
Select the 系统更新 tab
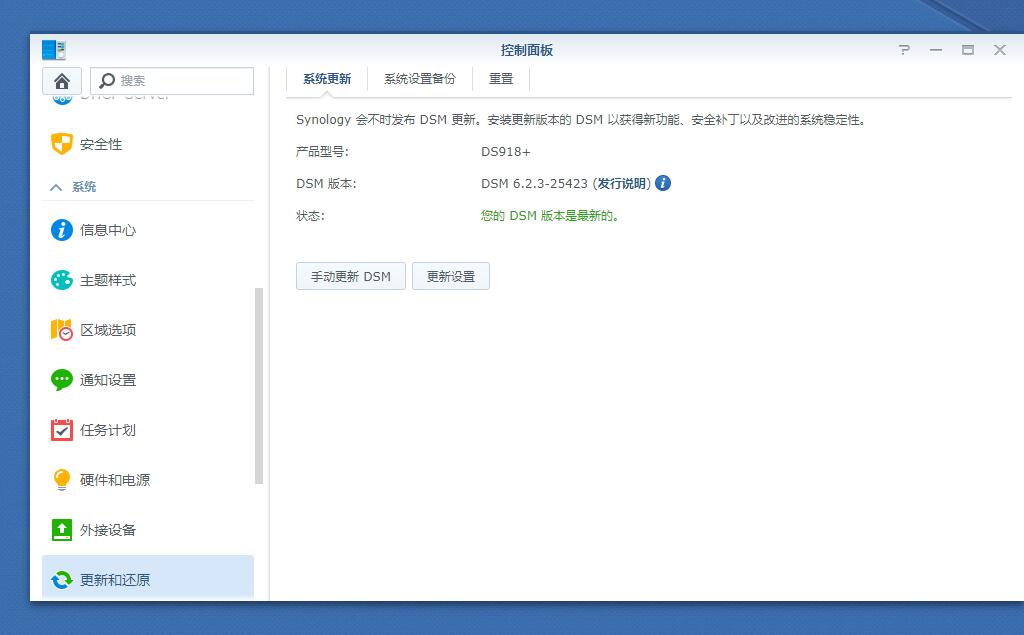coord(327,79)
